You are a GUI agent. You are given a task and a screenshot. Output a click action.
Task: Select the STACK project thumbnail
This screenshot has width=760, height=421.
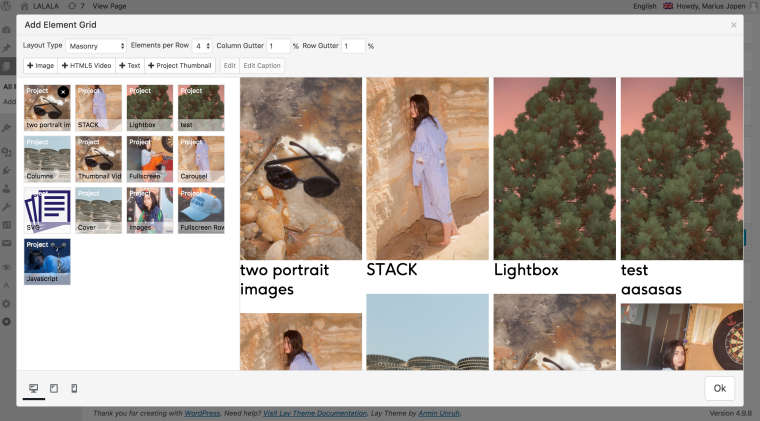(98, 107)
